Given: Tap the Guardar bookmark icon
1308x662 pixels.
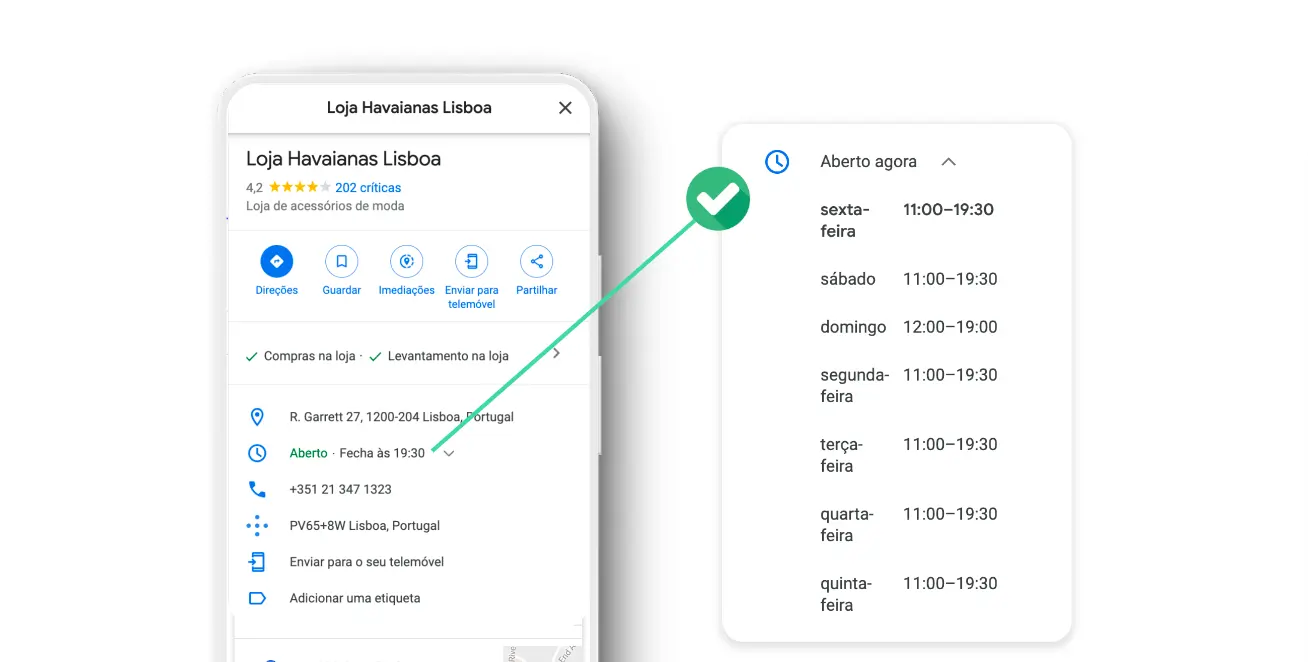Looking at the screenshot, I should [341, 261].
